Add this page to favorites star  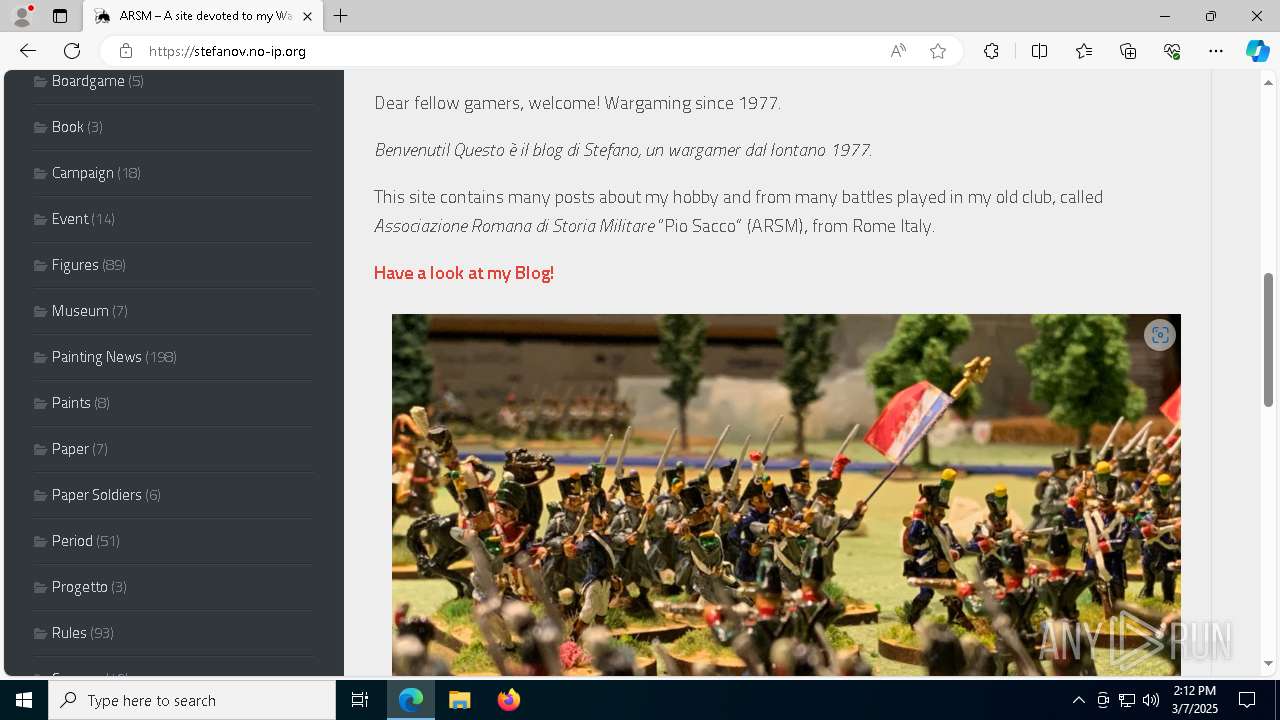pos(938,51)
